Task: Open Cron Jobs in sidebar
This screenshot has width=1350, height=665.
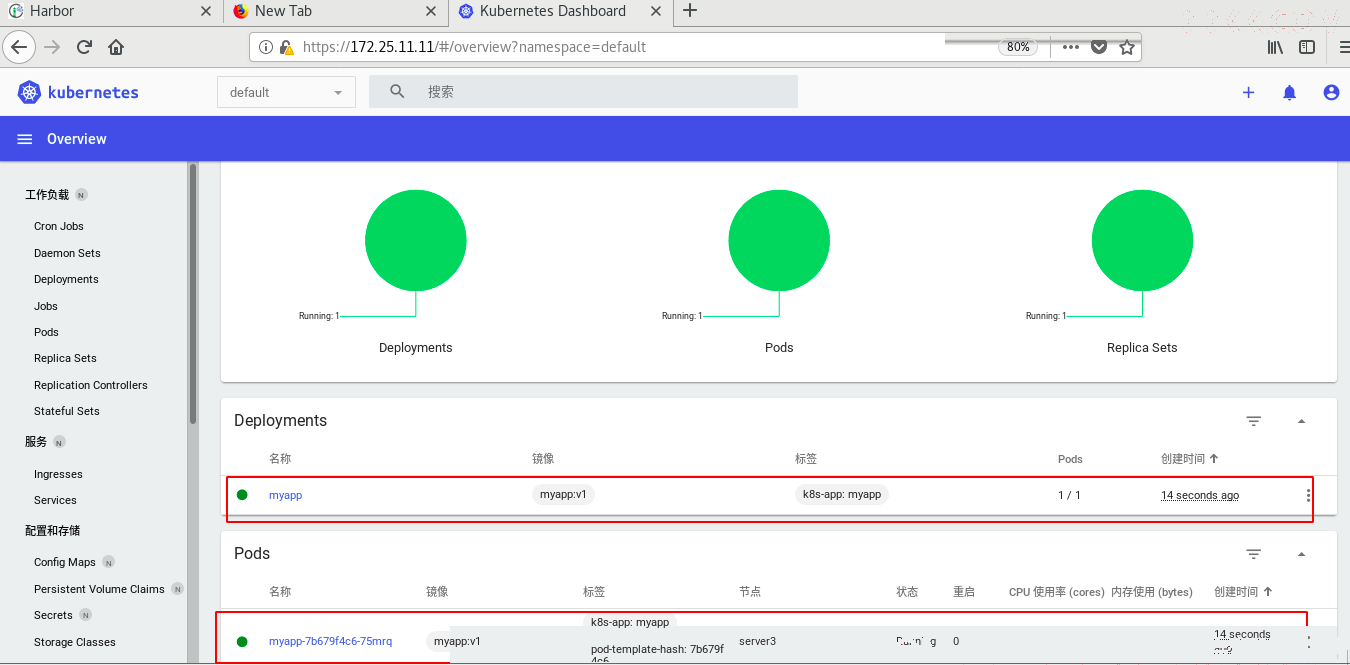Action: click(x=59, y=227)
